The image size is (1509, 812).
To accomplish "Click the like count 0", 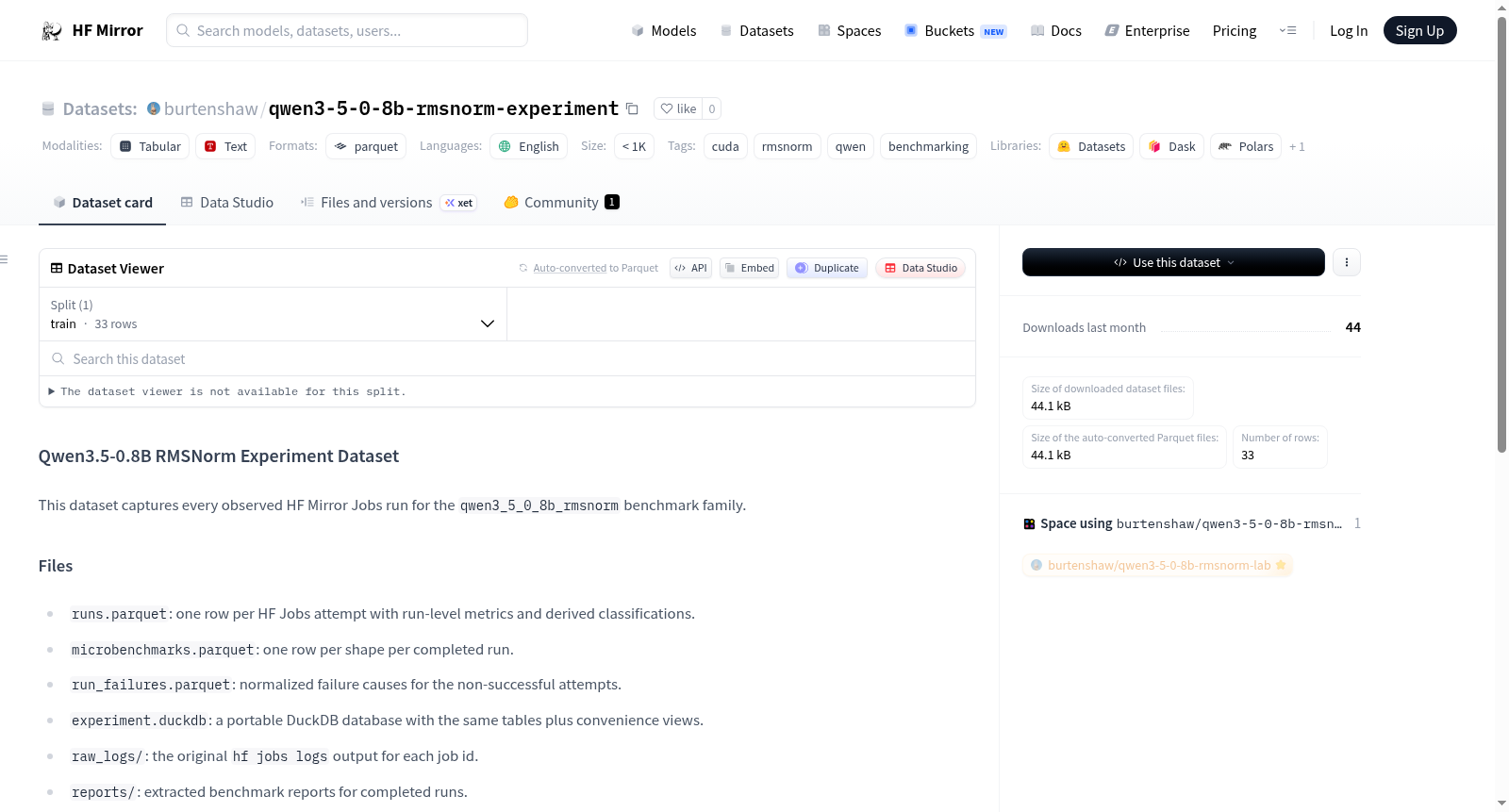I will pyautogui.click(x=712, y=109).
